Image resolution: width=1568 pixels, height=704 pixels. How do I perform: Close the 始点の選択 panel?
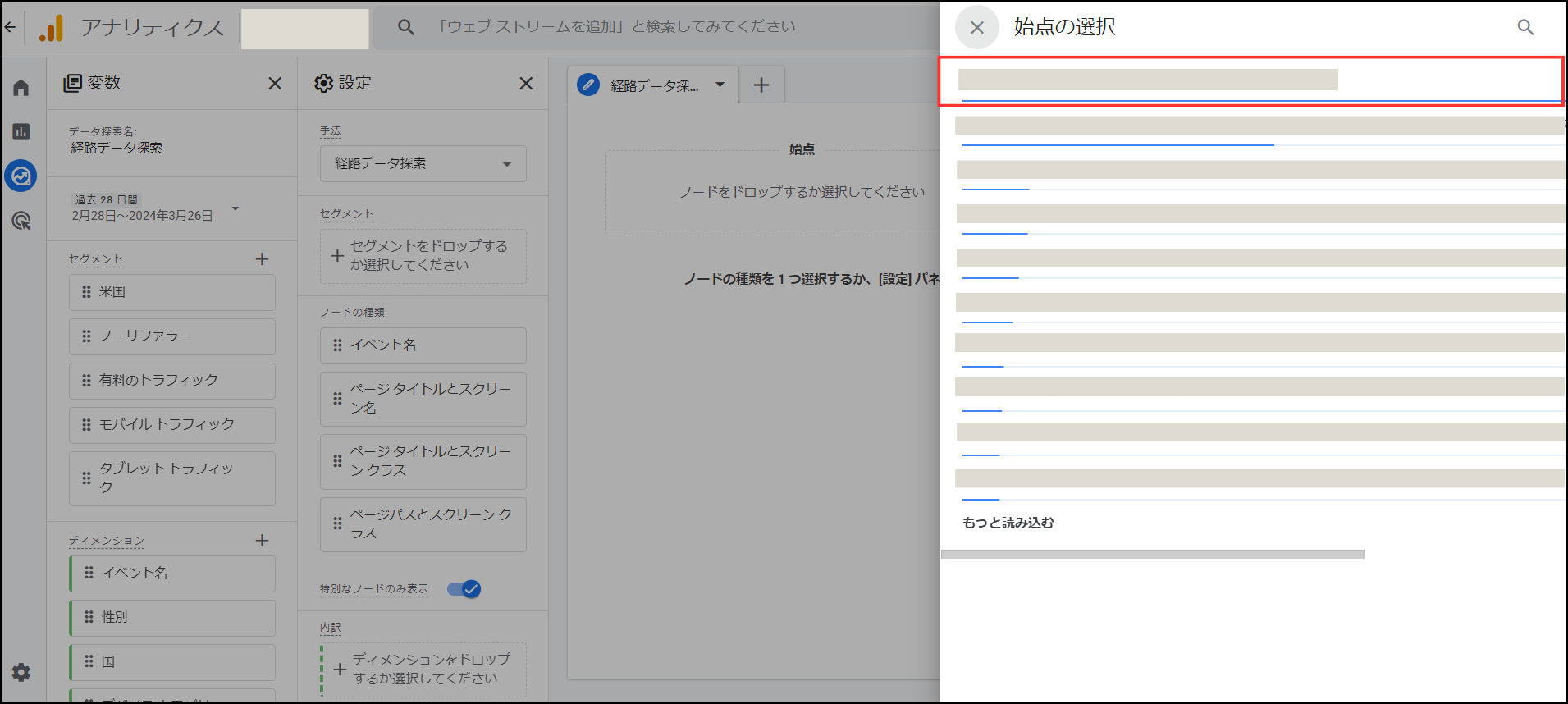pos(977,27)
